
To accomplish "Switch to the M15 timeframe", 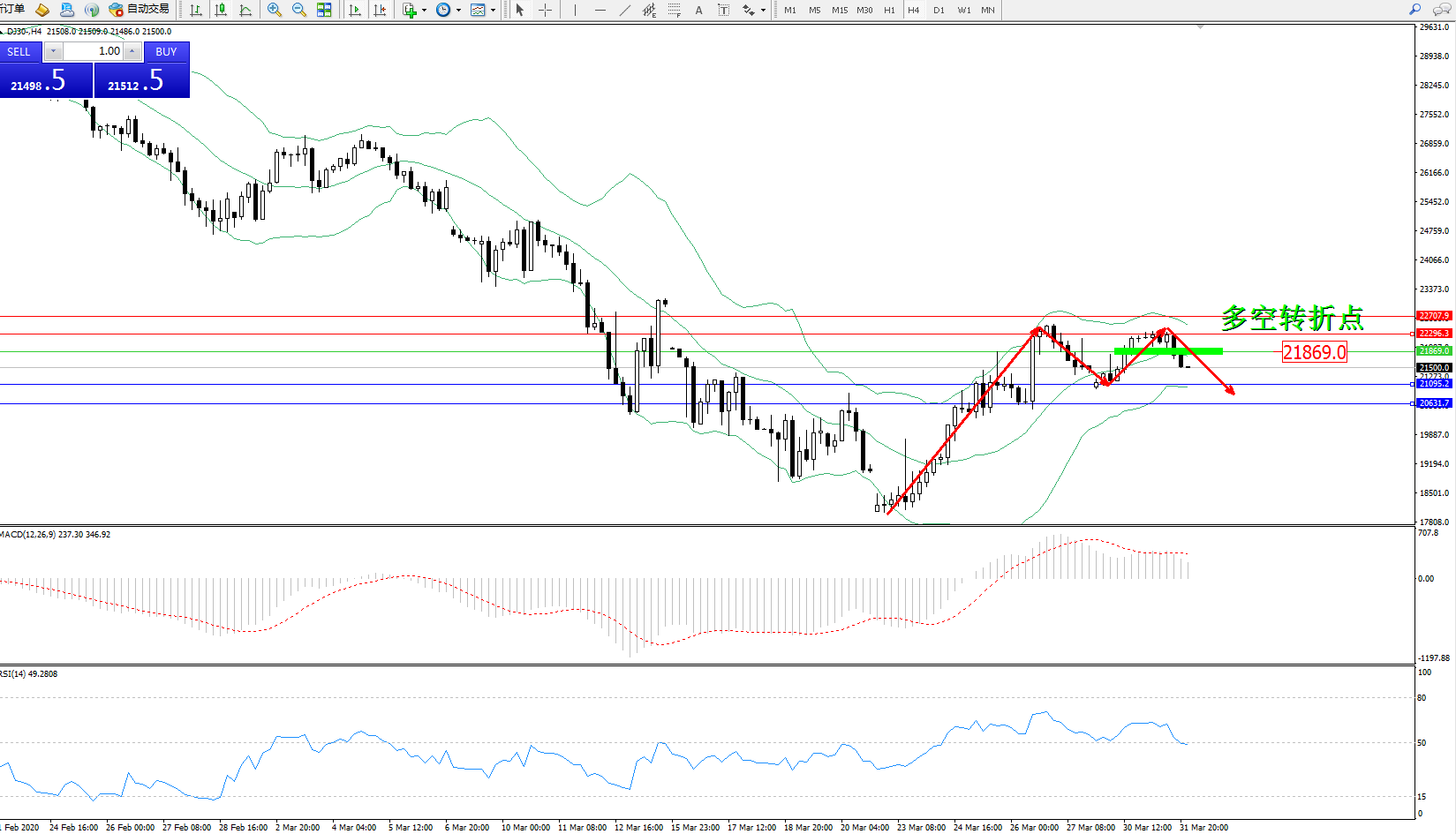I will click(839, 10).
